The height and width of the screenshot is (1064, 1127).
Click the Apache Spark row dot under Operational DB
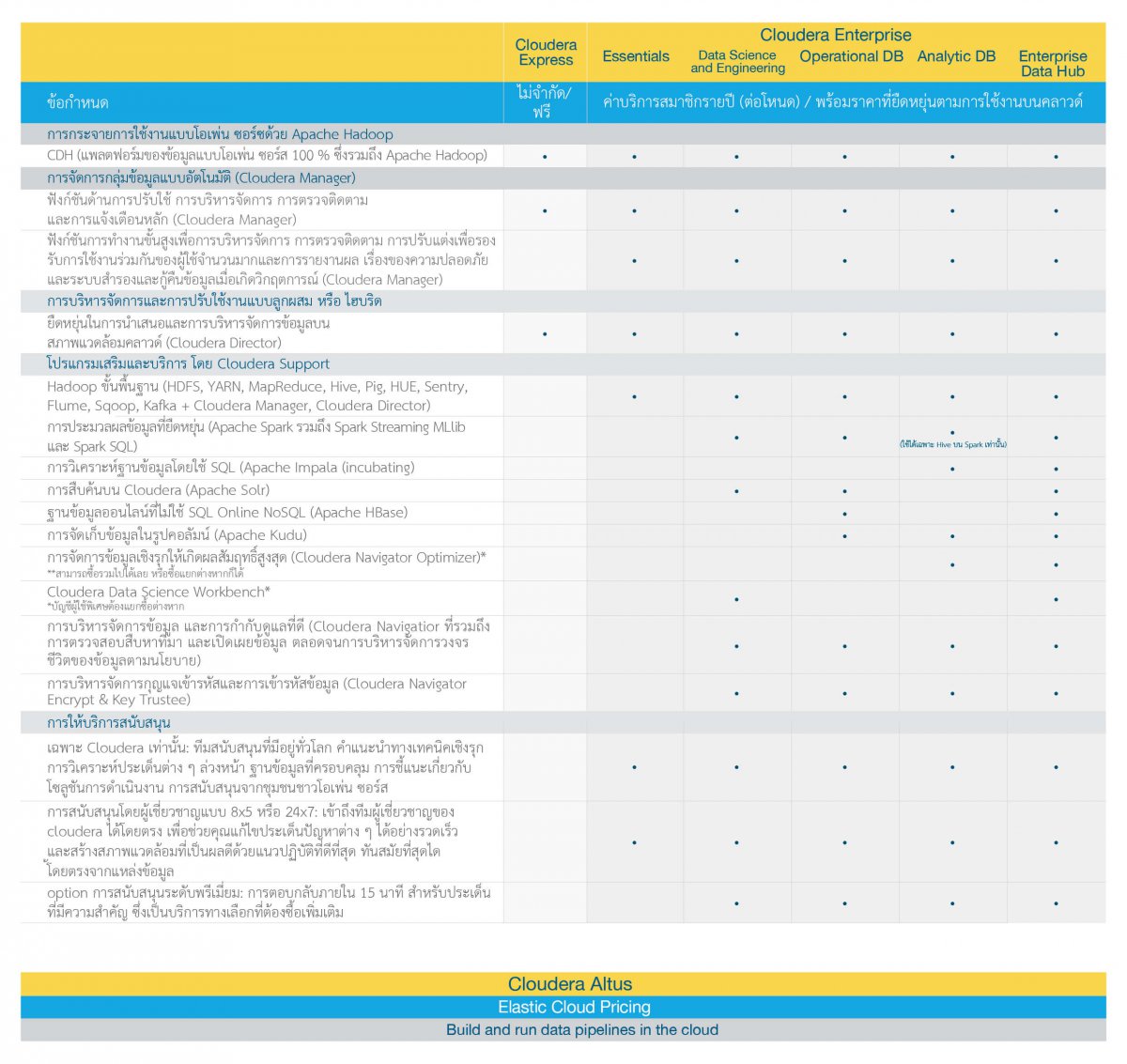click(844, 438)
